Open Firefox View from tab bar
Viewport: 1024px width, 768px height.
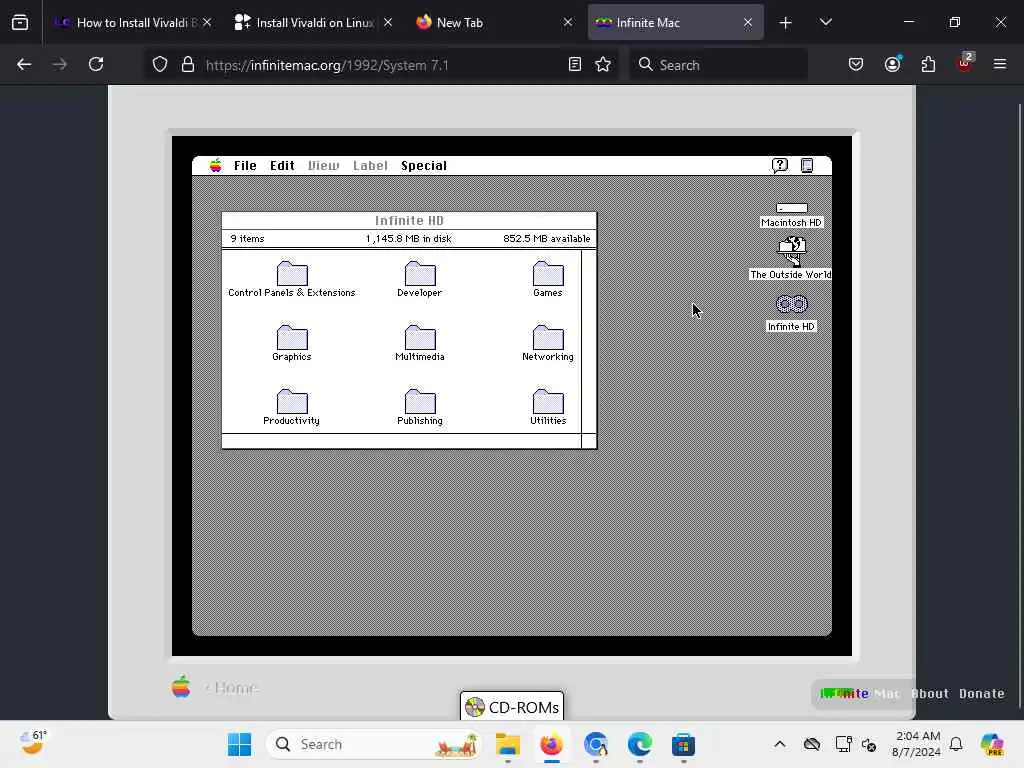[20, 23]
